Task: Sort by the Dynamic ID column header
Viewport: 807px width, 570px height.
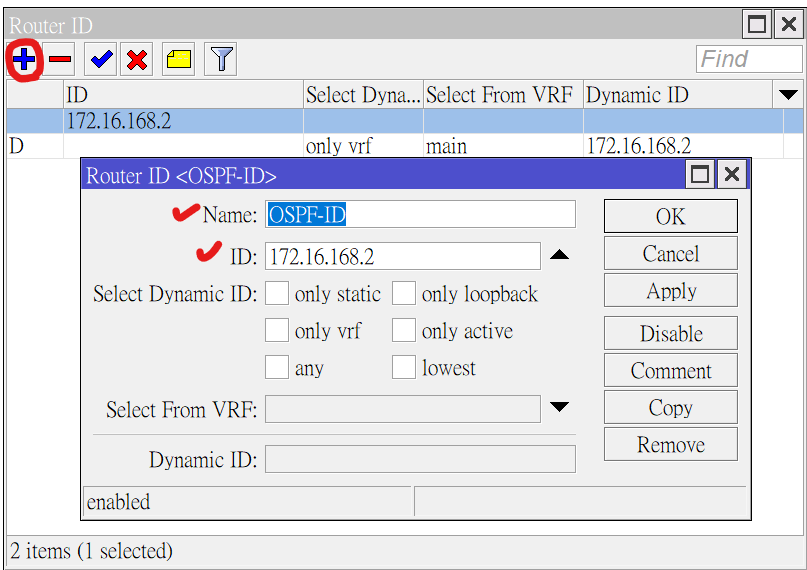Action: tap(677, 95)
